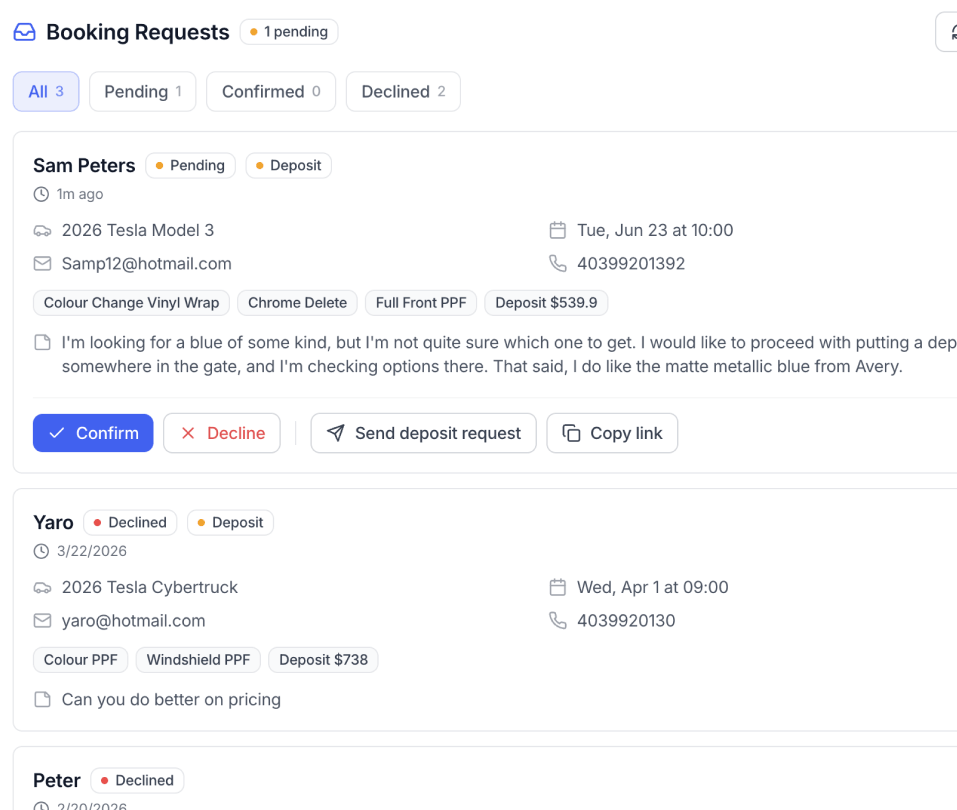Click phone number 4039920130
Viewport: 957px width, 810px height.
[x=626, y=621]
